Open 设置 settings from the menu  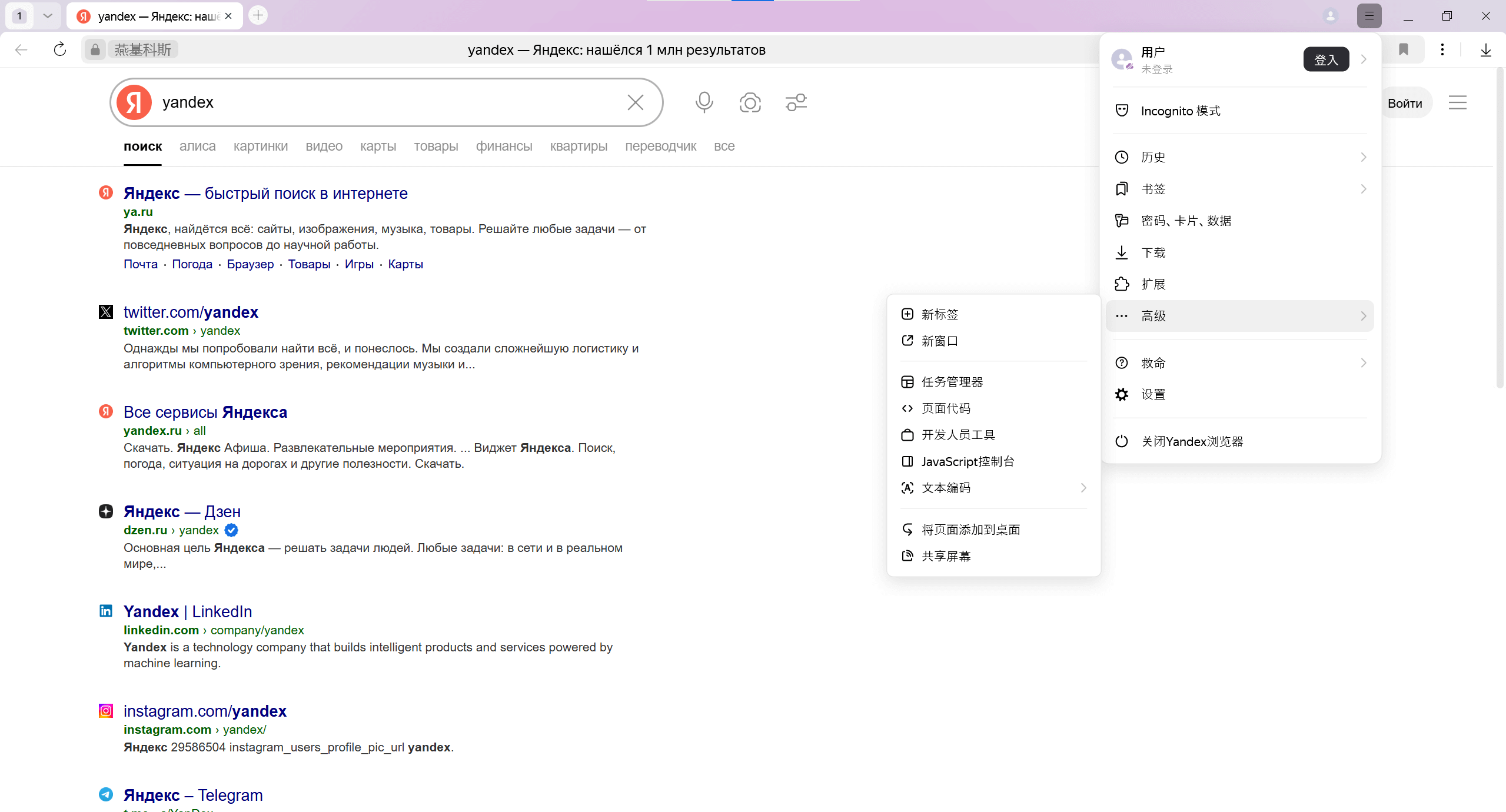1153,394
